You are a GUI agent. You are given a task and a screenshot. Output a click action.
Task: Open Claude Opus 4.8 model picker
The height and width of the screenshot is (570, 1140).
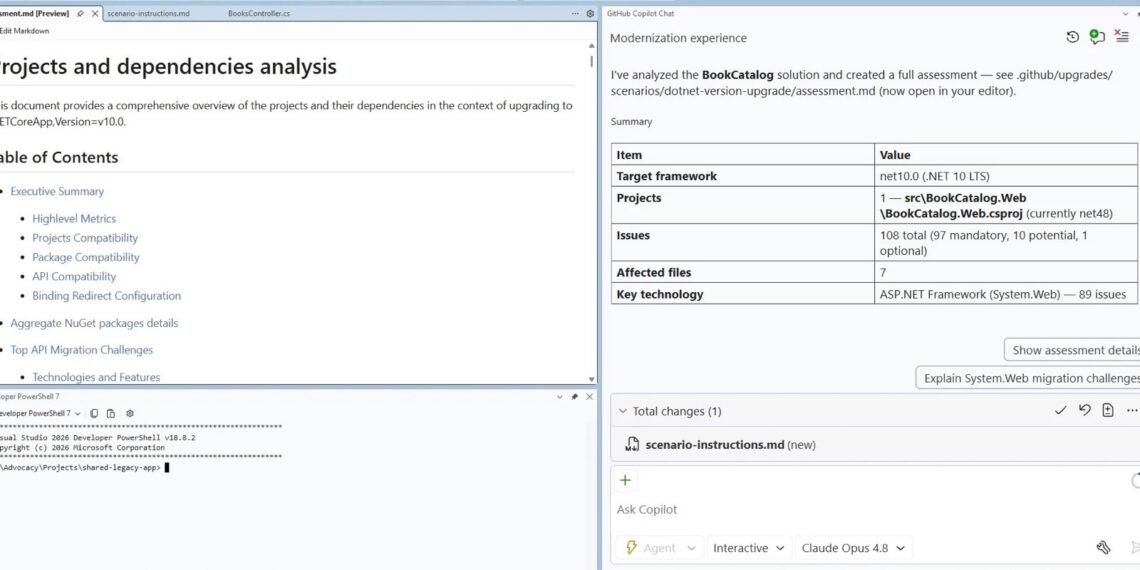click(x=854, y=548)
